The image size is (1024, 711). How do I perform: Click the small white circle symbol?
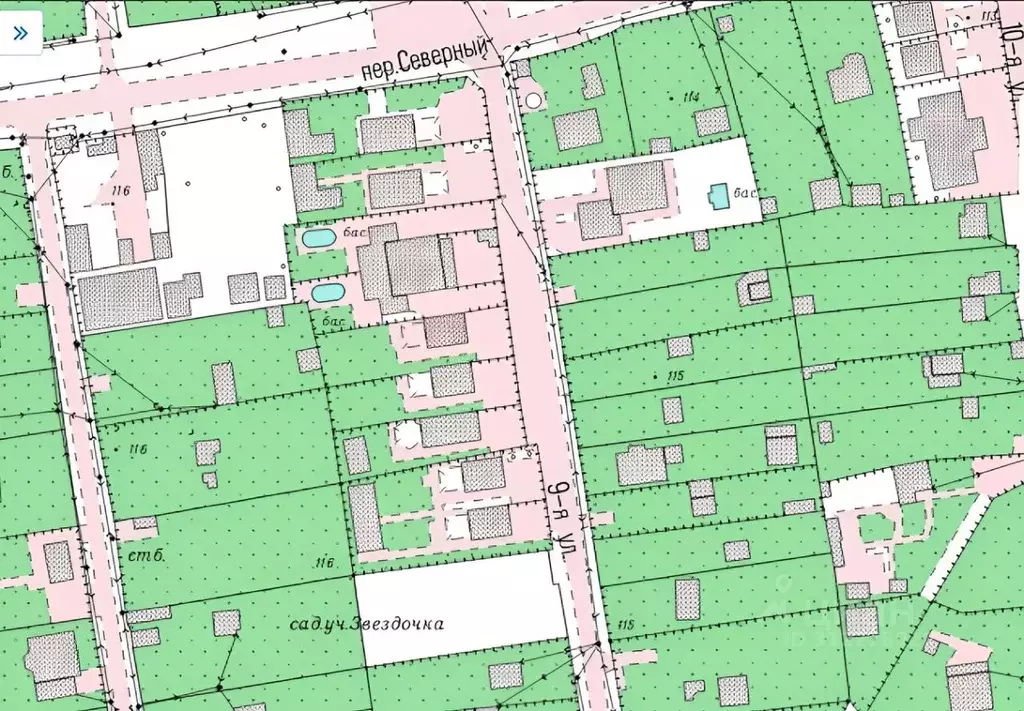coord(534,101)
